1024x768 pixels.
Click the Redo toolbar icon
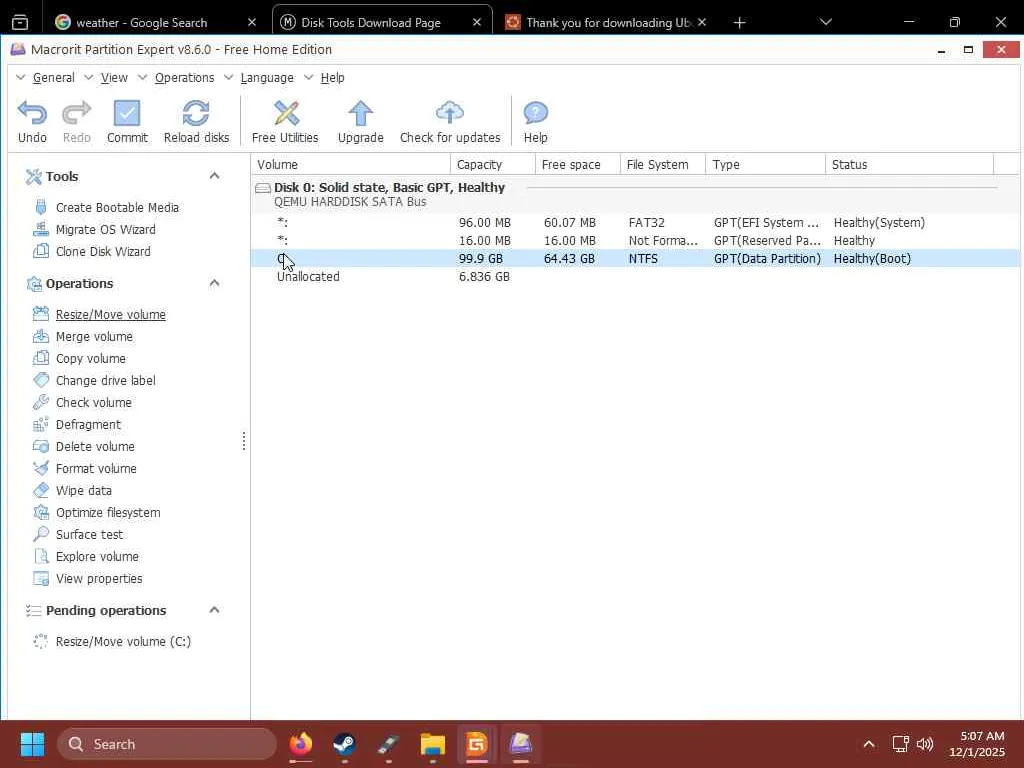point(76,114)
